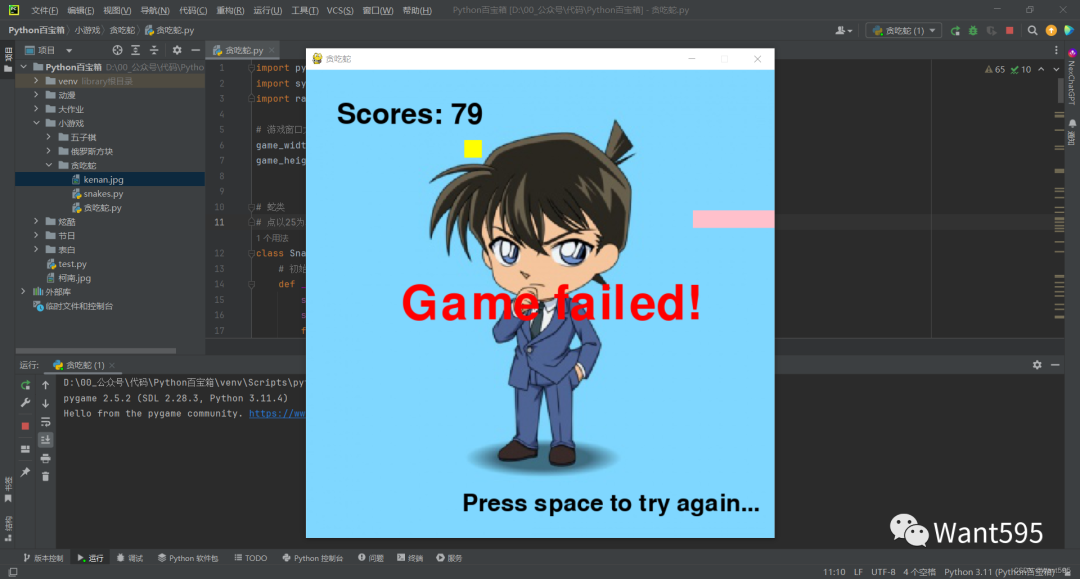The width and height of the screenshot is (1080, 579).
Task: Print console output with the printer icon
Action: [x=45, y=458]
